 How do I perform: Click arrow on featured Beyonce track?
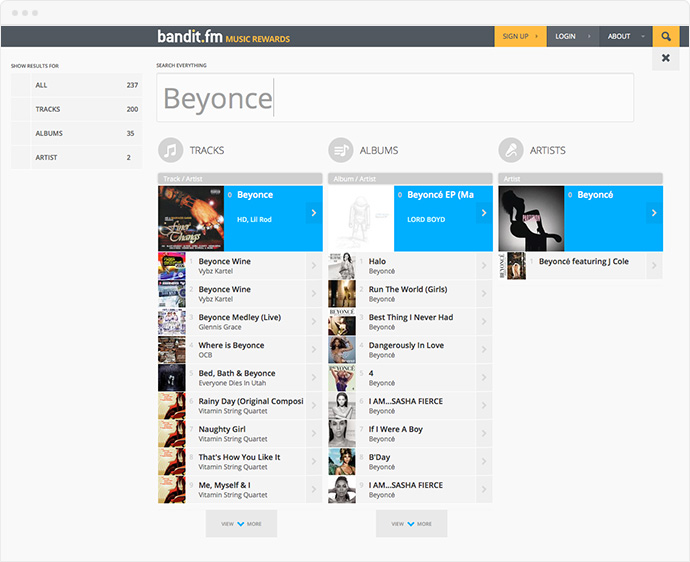pos(314,213)
